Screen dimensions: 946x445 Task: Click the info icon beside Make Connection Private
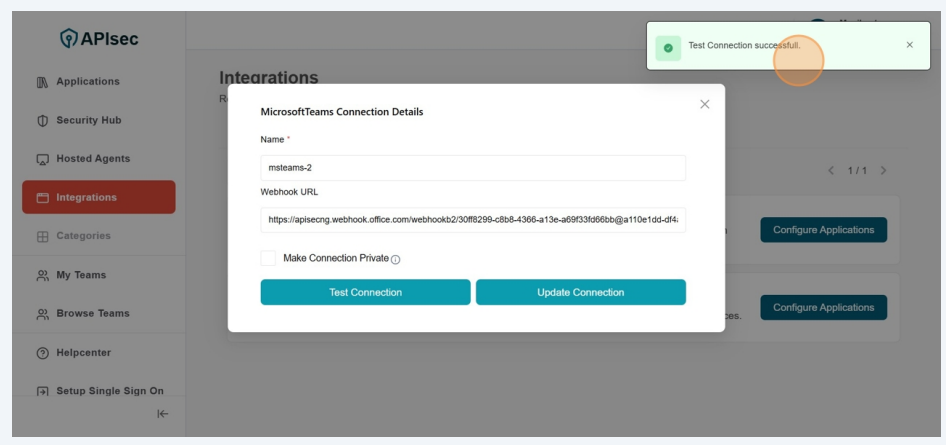(x=396, y=259)
